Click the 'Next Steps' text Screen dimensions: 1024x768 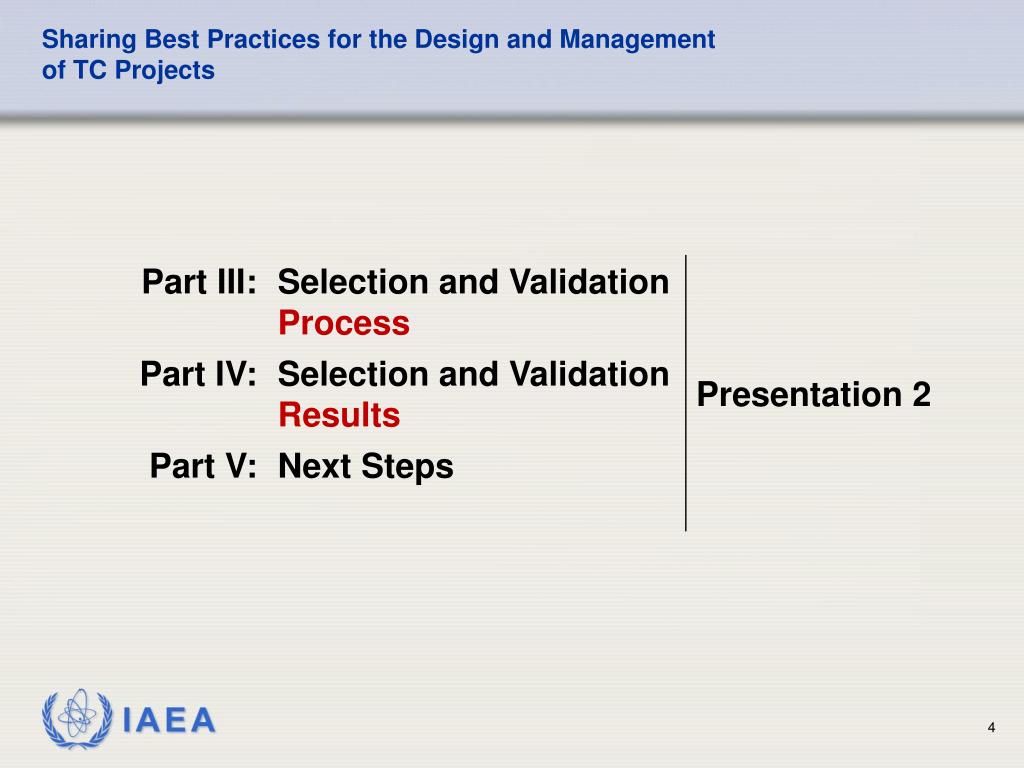(366, 466)
